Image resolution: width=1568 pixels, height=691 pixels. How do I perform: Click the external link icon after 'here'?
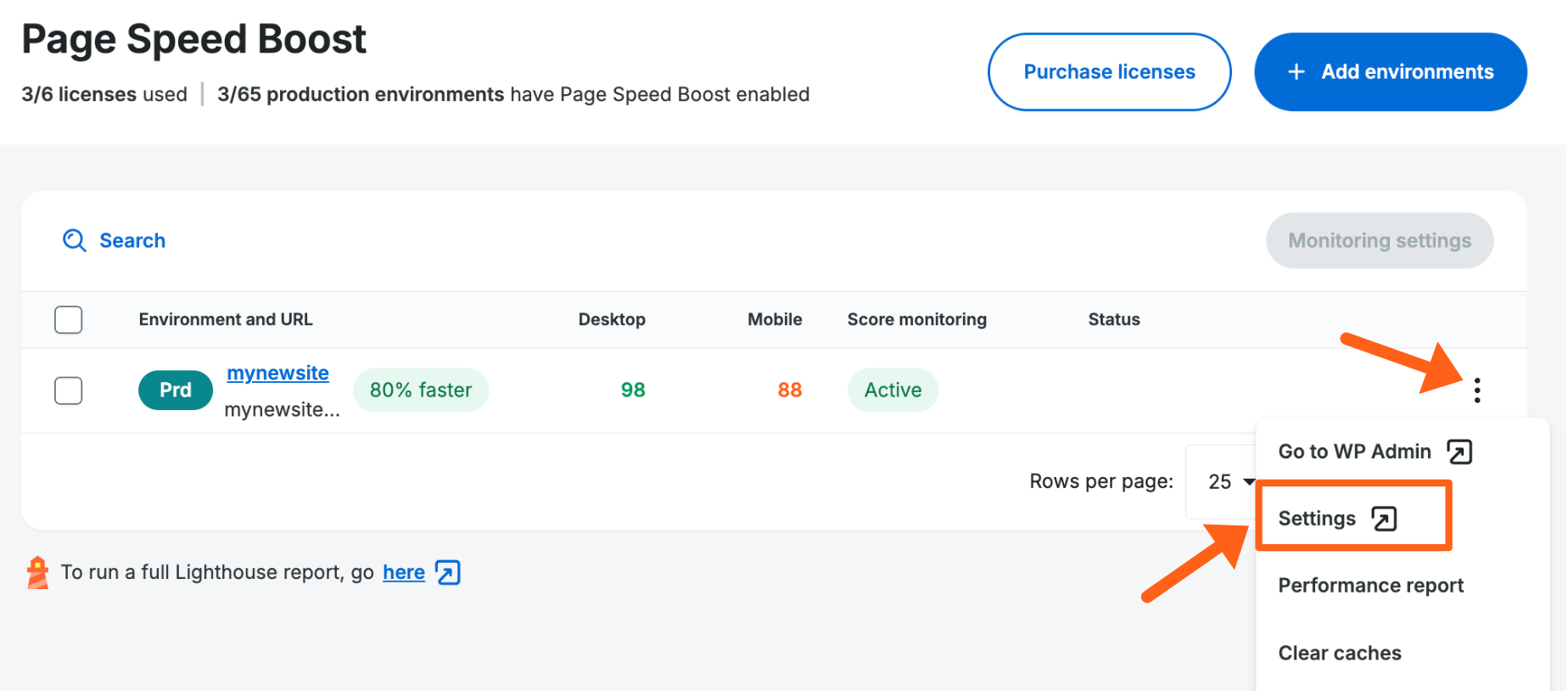coord(448,573)
